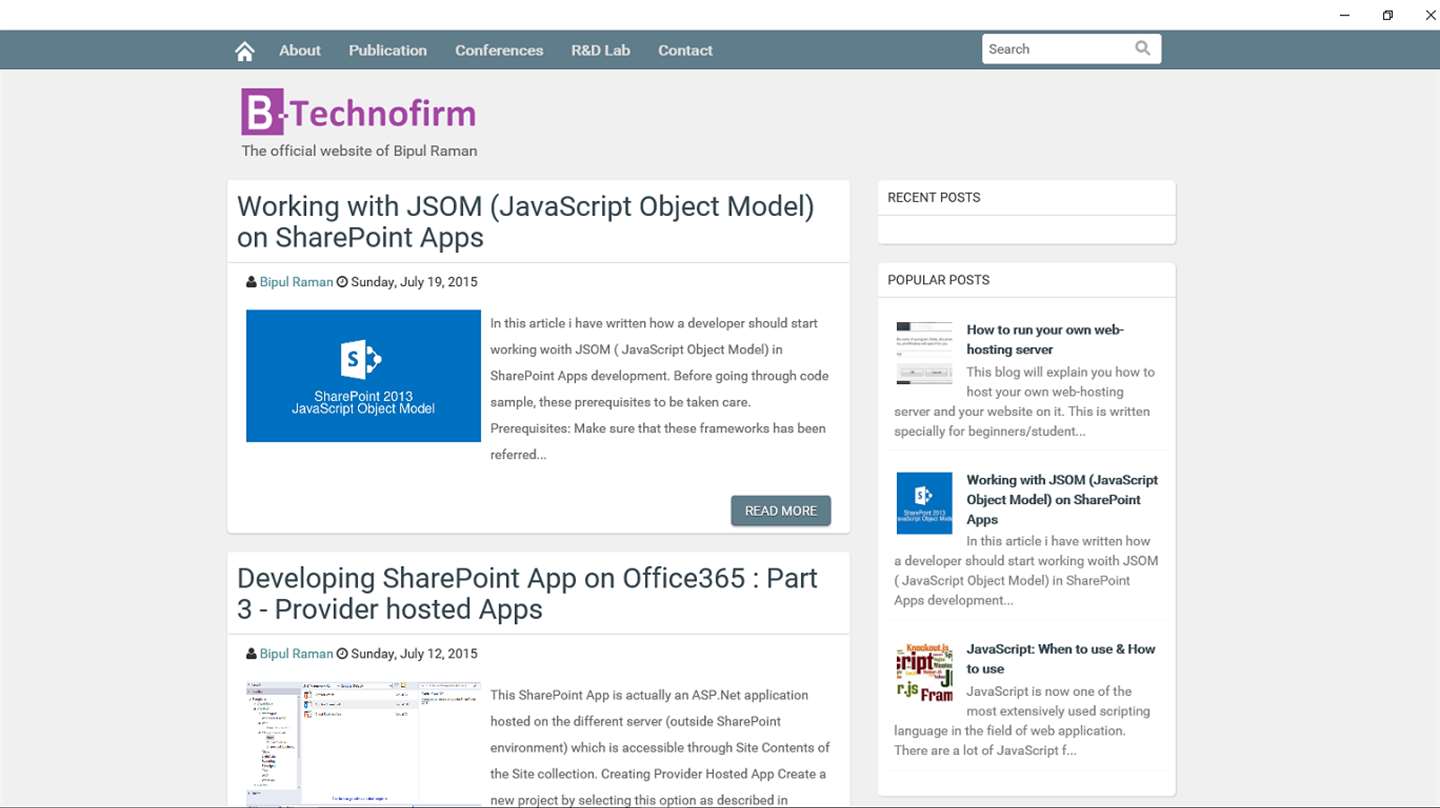Open the Provider hosted Apps post screenshot thumbnail

click(363, 744)
